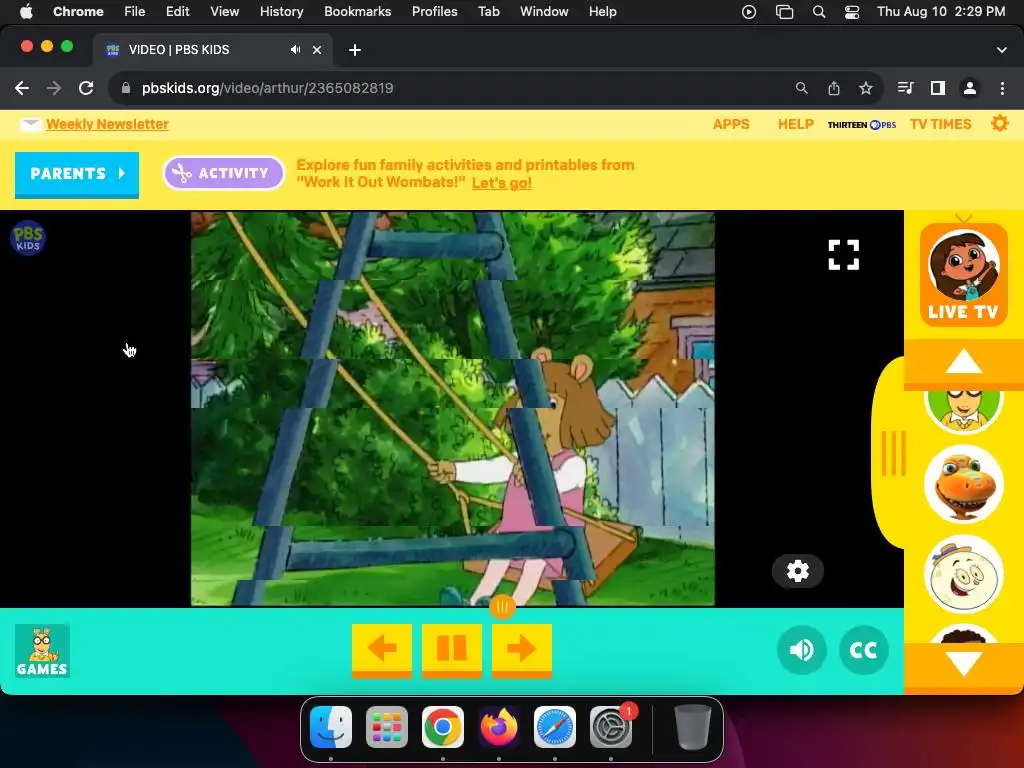Open the File menu
1024x768 pixels.
tap(135, 11)
